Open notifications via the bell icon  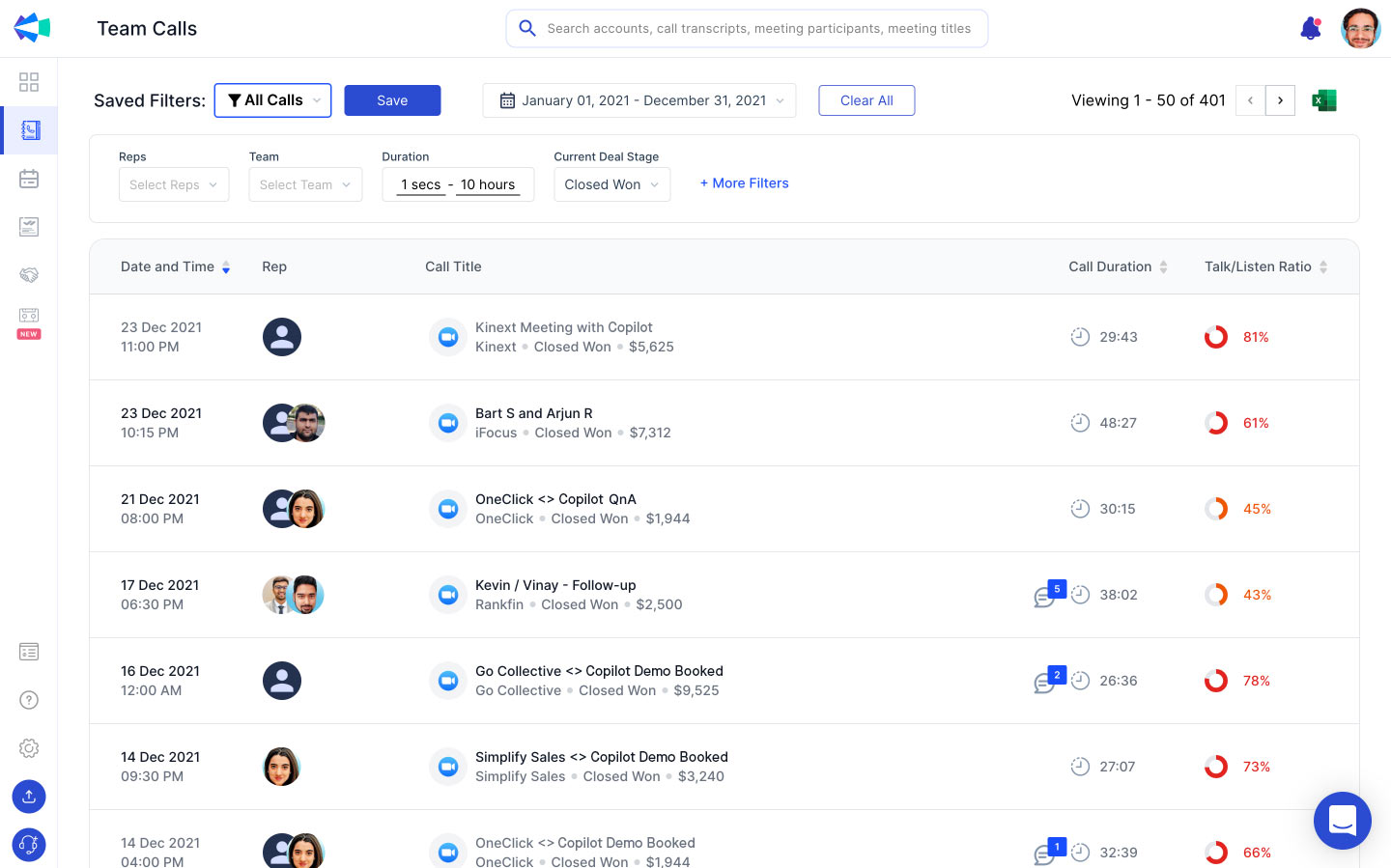point(1310,29)
